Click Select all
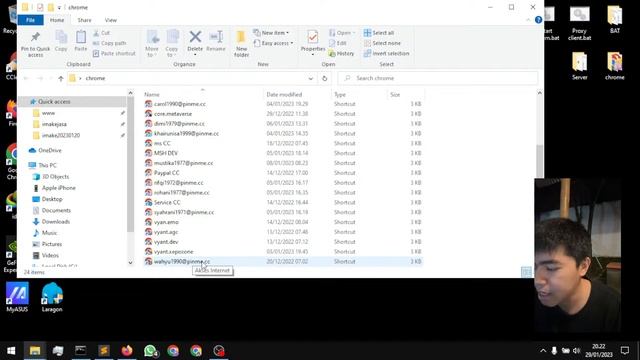This screenshot has height=360, width=640. [x=379, y=33]
